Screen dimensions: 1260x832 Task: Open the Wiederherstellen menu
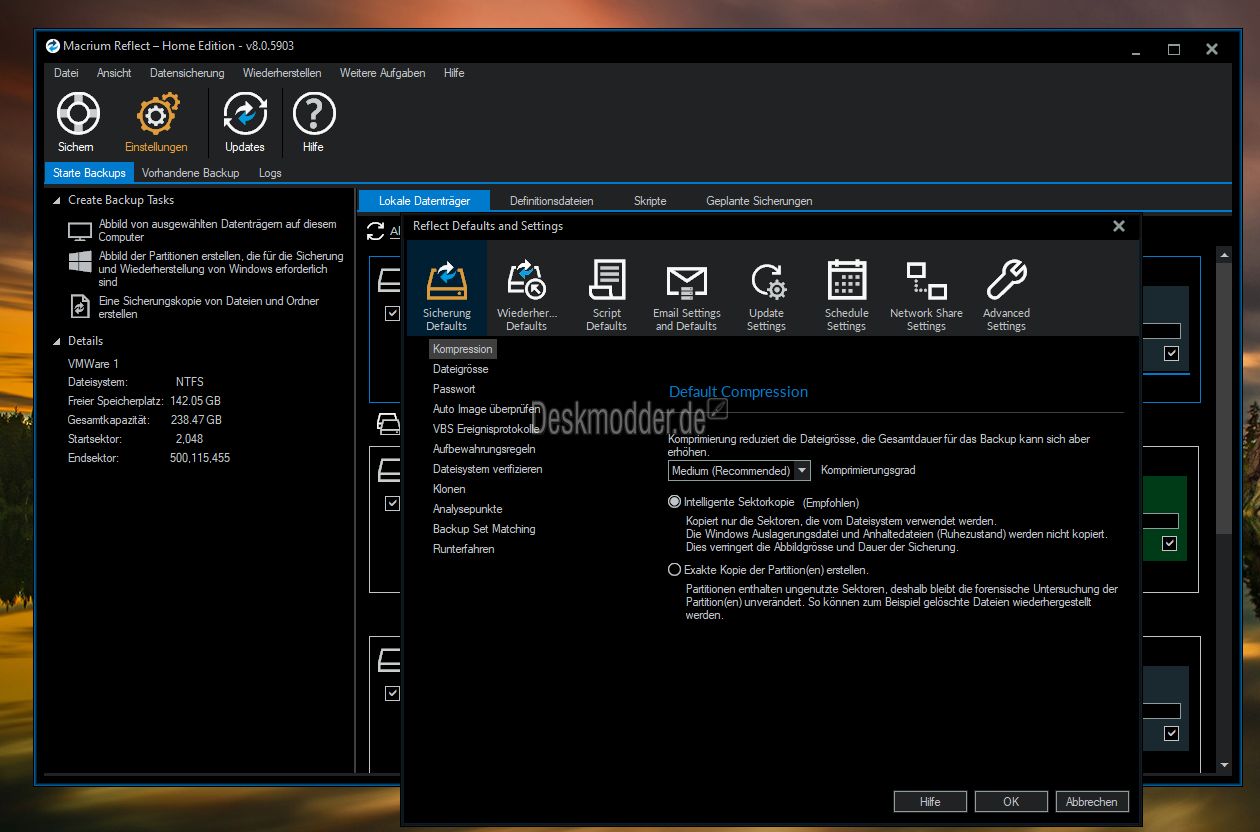pyautogui.click(x=282, y=73)
